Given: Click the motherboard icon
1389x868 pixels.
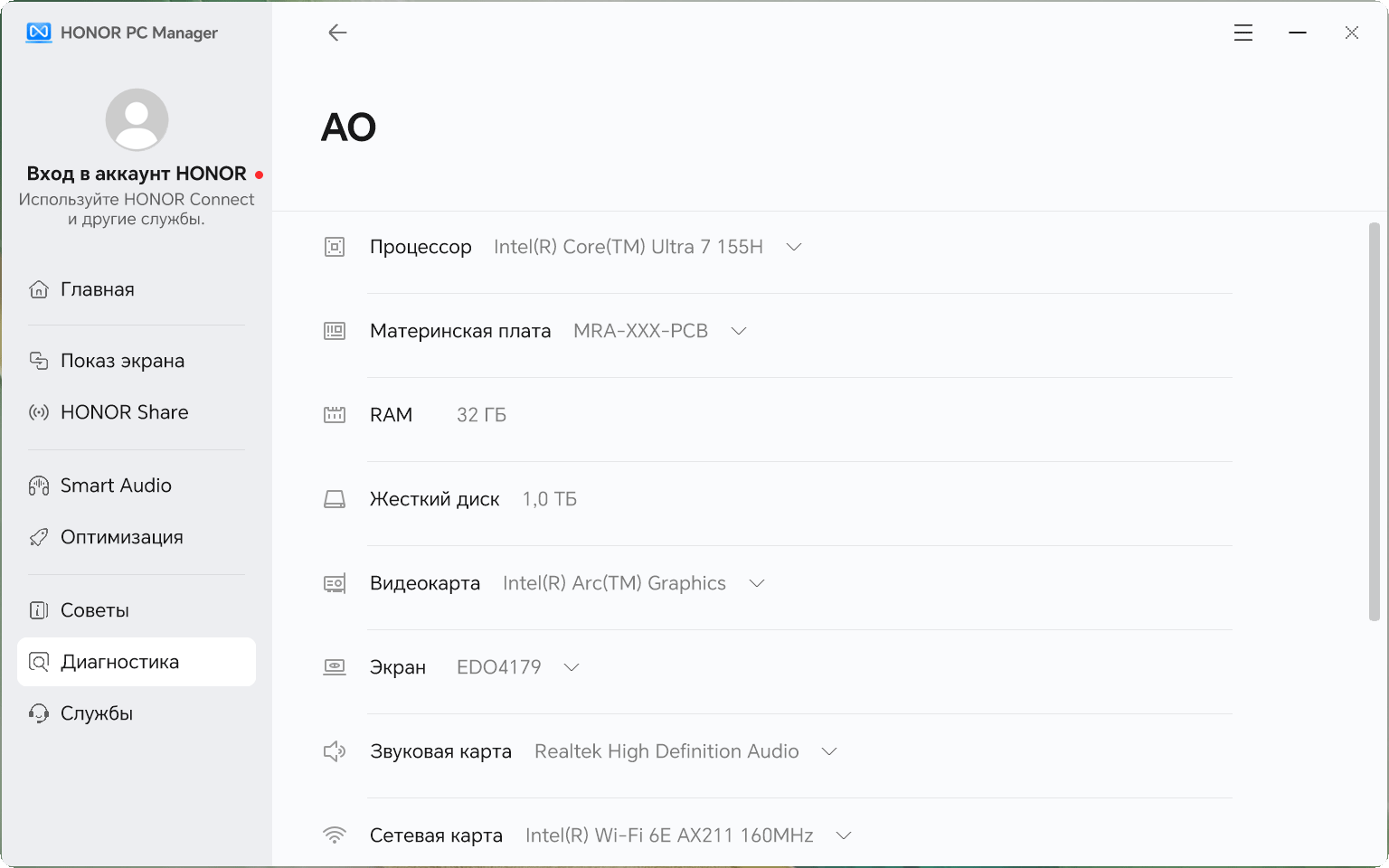Looking at the screenshot, I should [x=335, y=331].
